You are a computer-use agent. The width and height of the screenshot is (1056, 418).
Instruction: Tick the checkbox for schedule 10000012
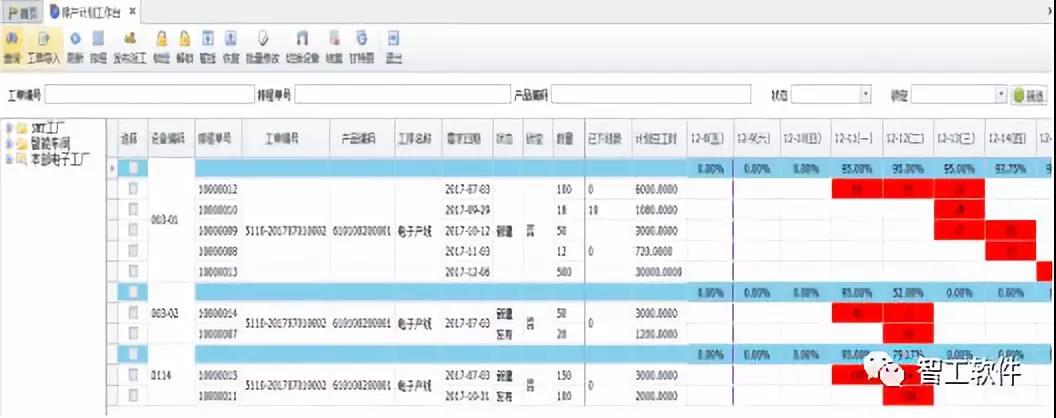(x=131, y=189)
